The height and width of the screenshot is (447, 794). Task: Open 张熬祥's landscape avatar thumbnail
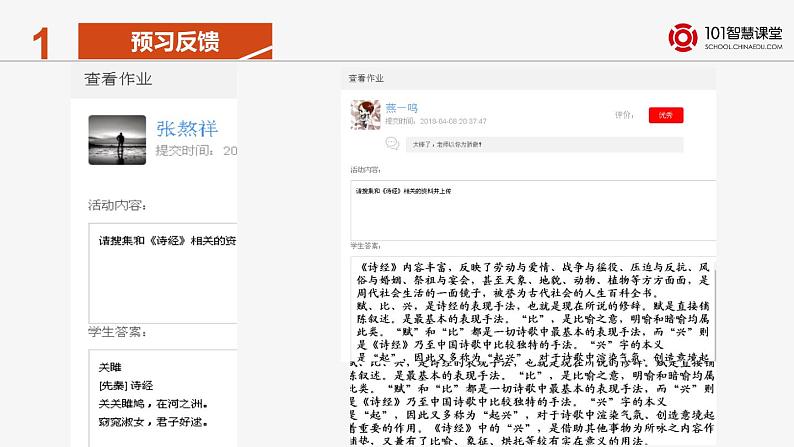(x=117, y=140)
